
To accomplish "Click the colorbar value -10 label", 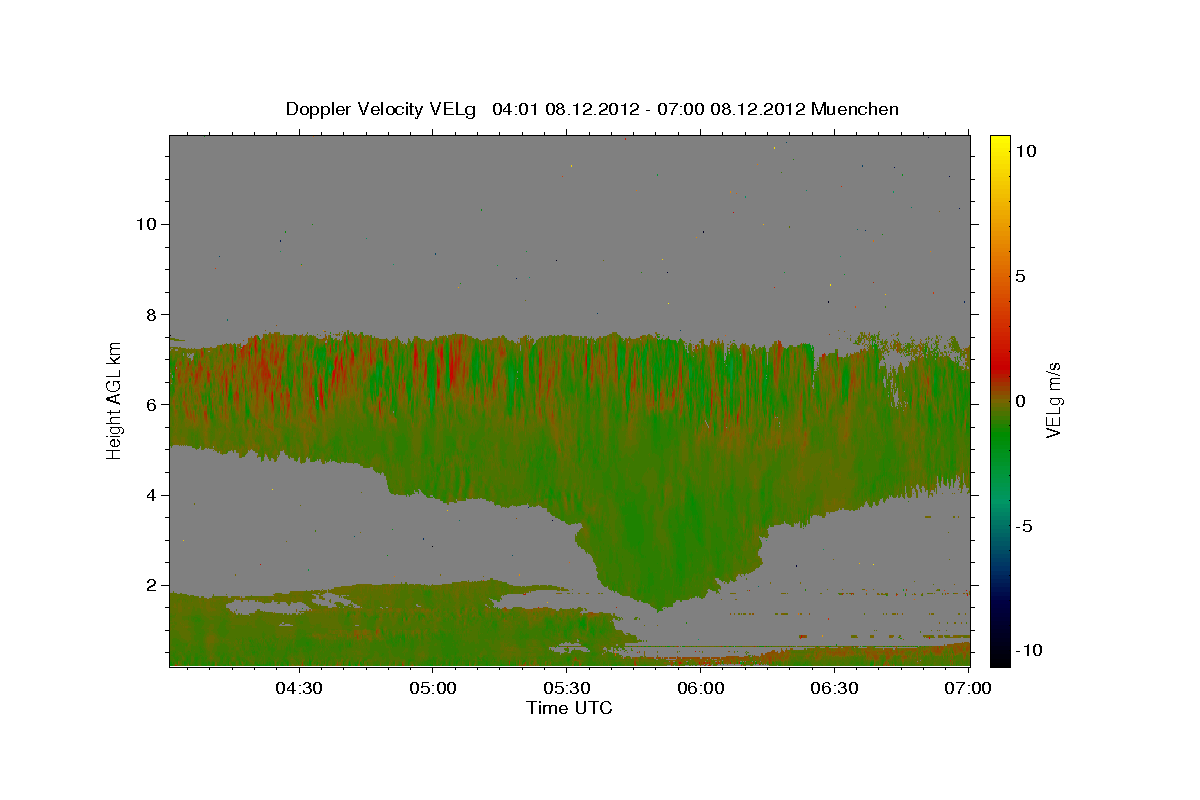I will (x=1029, y=650).
